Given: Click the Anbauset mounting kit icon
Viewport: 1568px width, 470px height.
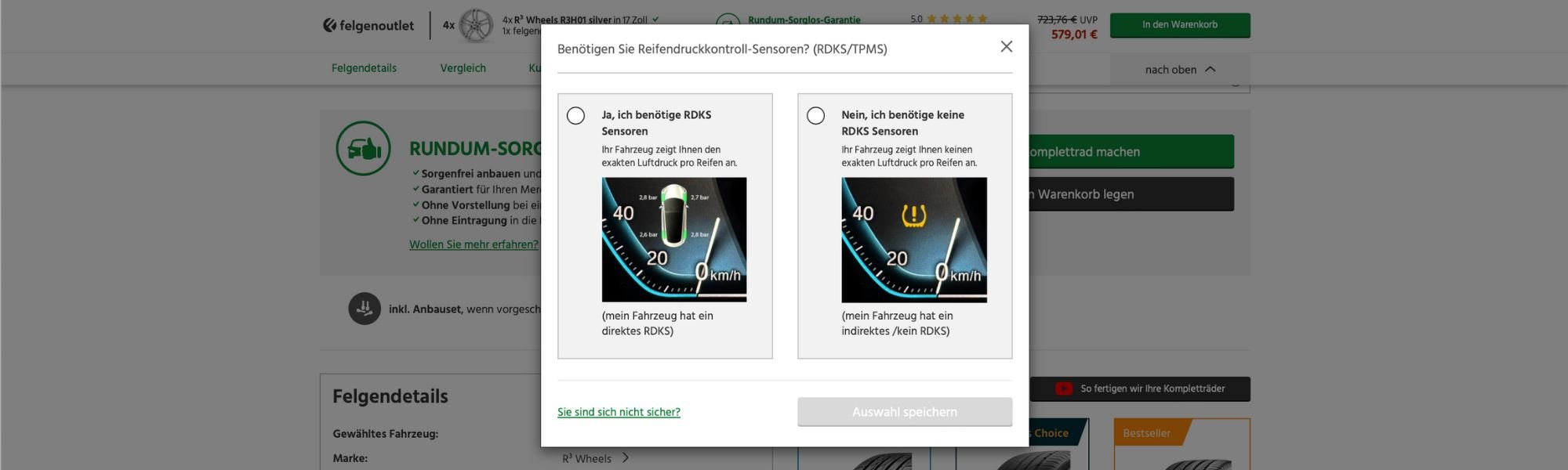Looking at the screenshot, I should coord(365,309).
